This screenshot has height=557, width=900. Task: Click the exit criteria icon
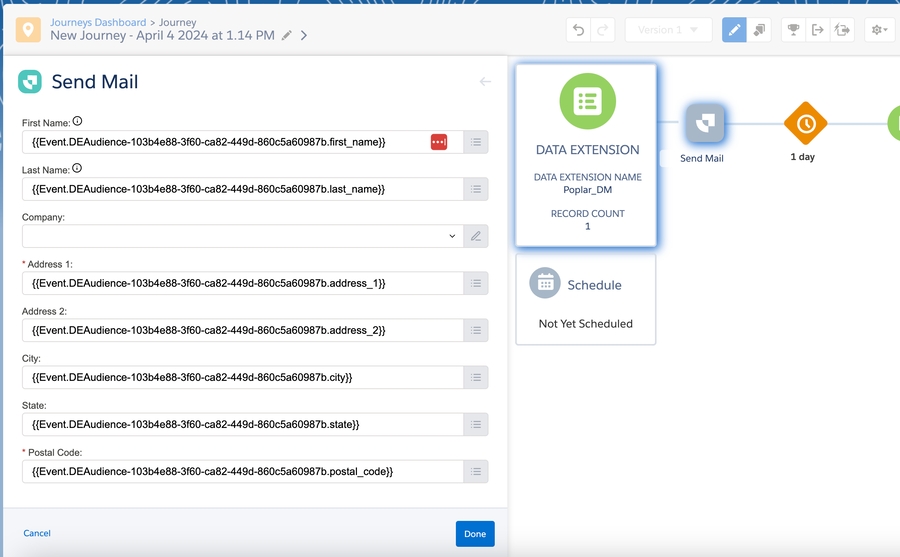pyautogui.click(x=818, y=30)
